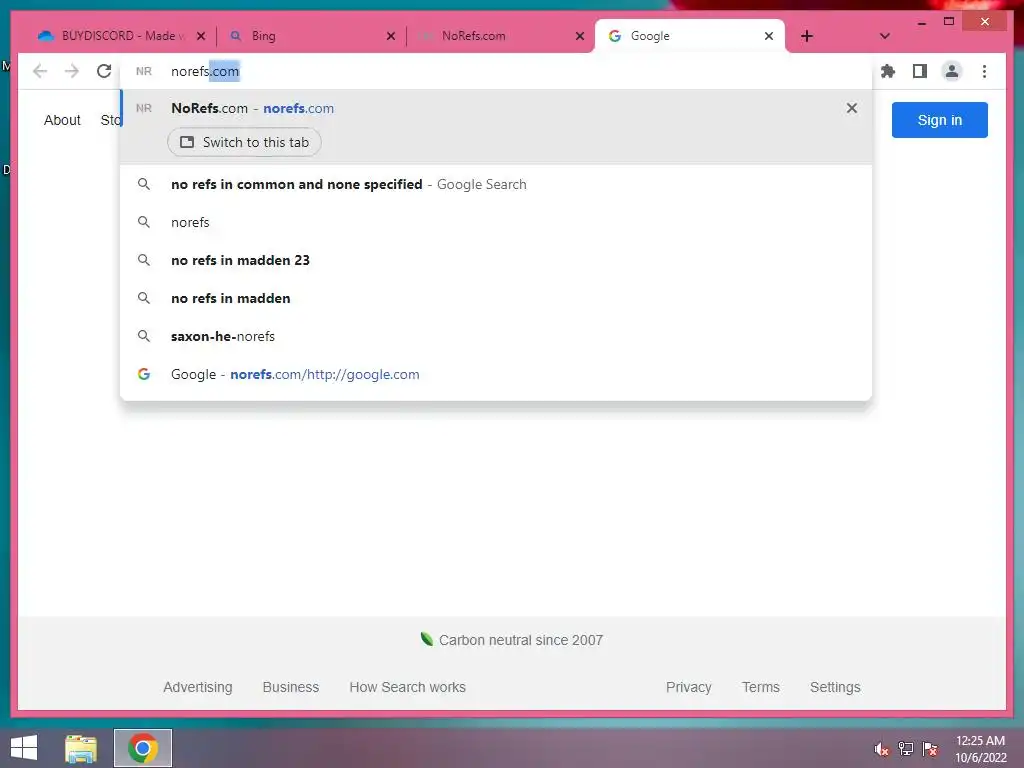The height and width of the screenshot is (768, 1024).
Task: Open the Privacy footer link
Action: coord(688,687)
